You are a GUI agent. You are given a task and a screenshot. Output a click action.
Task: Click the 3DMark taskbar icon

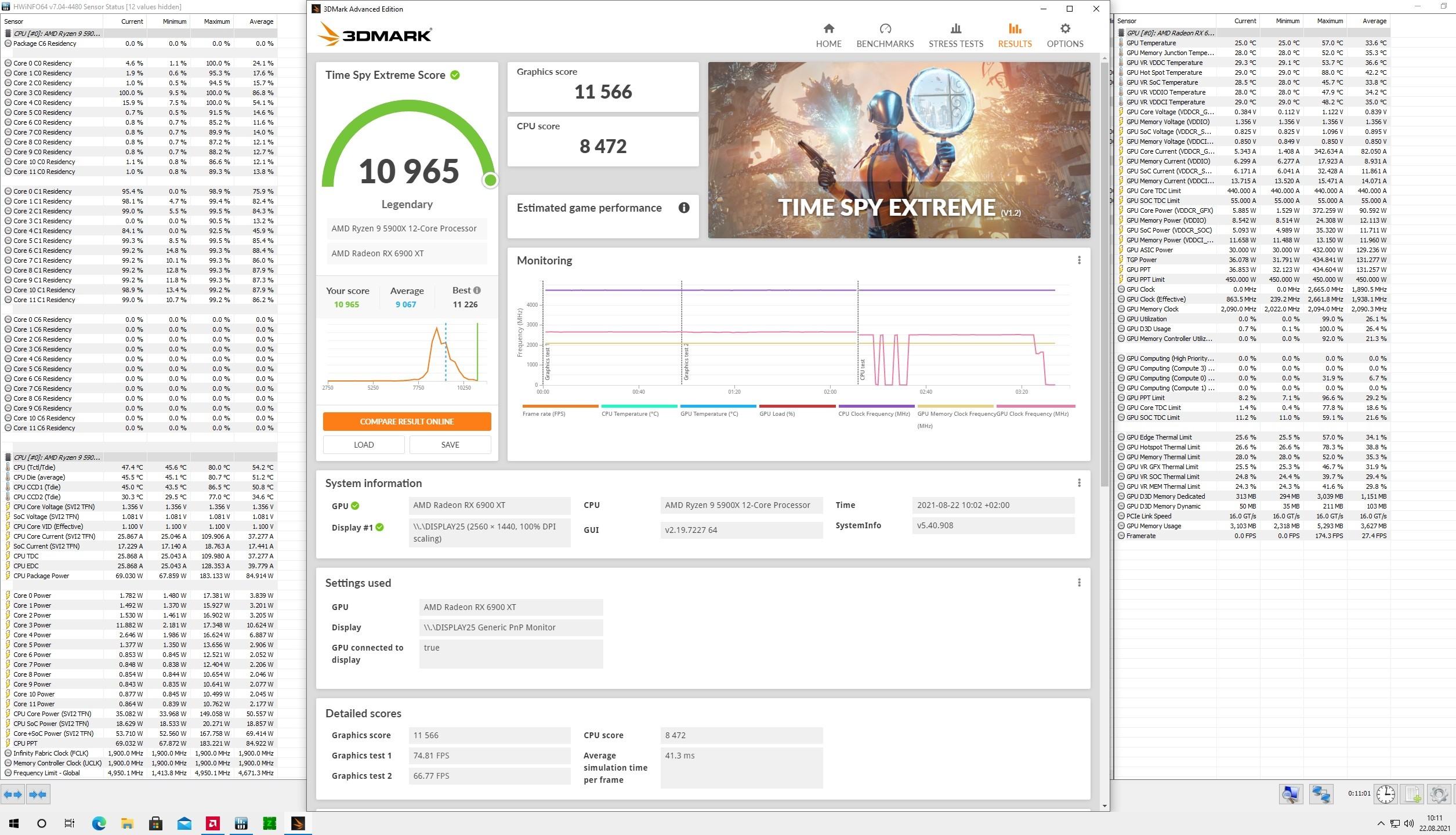pyautogui.click(x=298, y=823)
